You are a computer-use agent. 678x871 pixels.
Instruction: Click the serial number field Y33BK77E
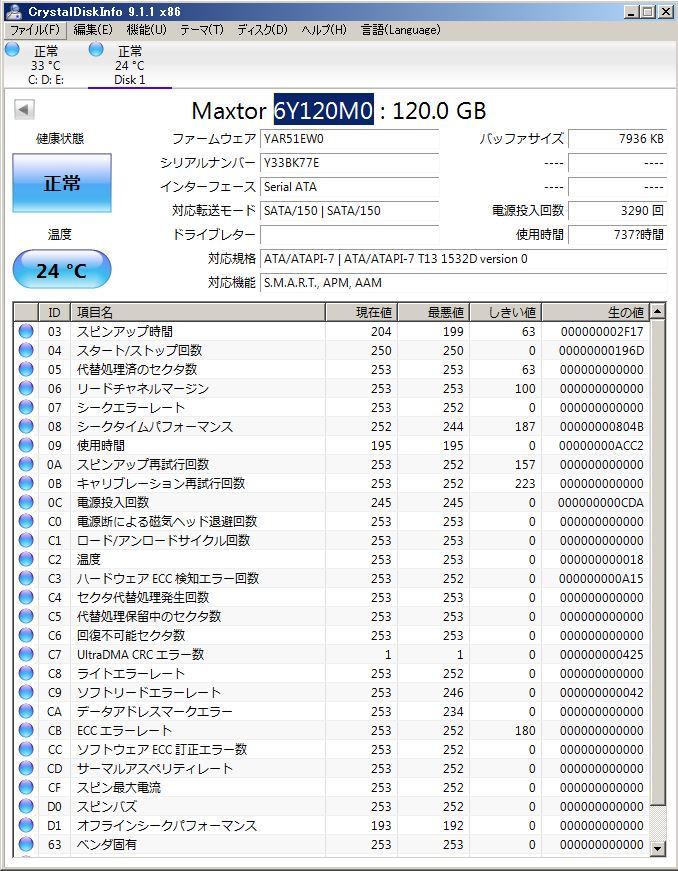pos(349,163)
